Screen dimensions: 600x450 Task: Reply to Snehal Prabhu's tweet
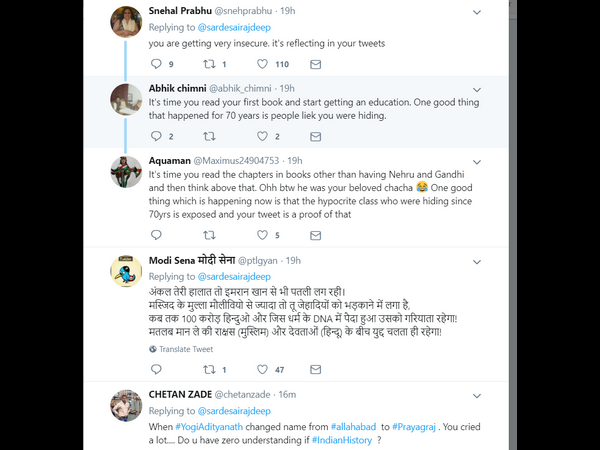click(x=157, y=64)
